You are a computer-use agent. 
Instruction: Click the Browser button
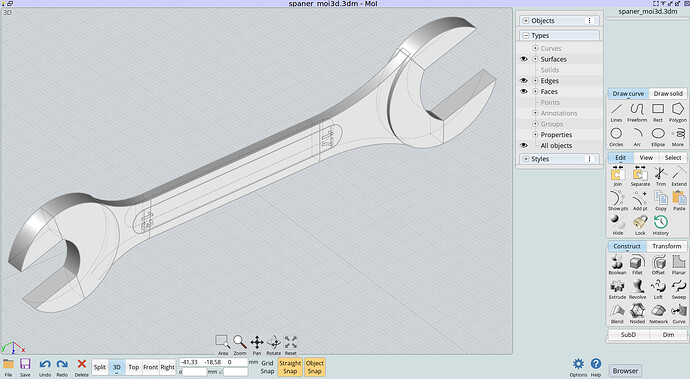(625, 371)
